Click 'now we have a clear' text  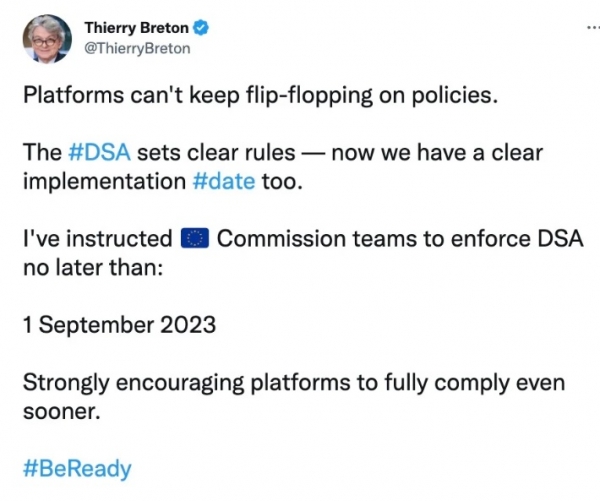tap(437, 152)
